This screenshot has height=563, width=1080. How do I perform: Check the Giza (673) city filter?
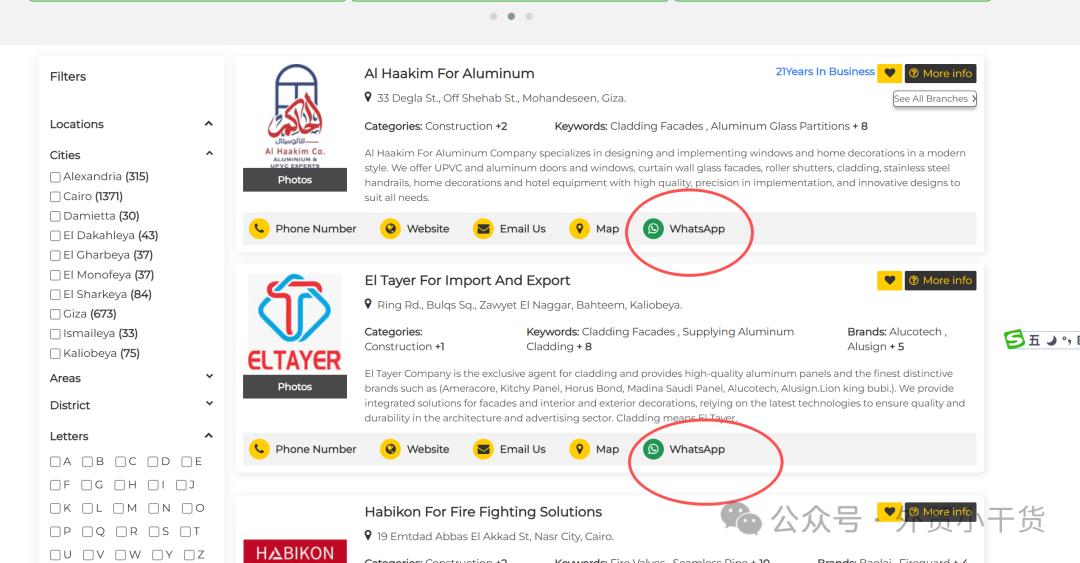point(55,314)
